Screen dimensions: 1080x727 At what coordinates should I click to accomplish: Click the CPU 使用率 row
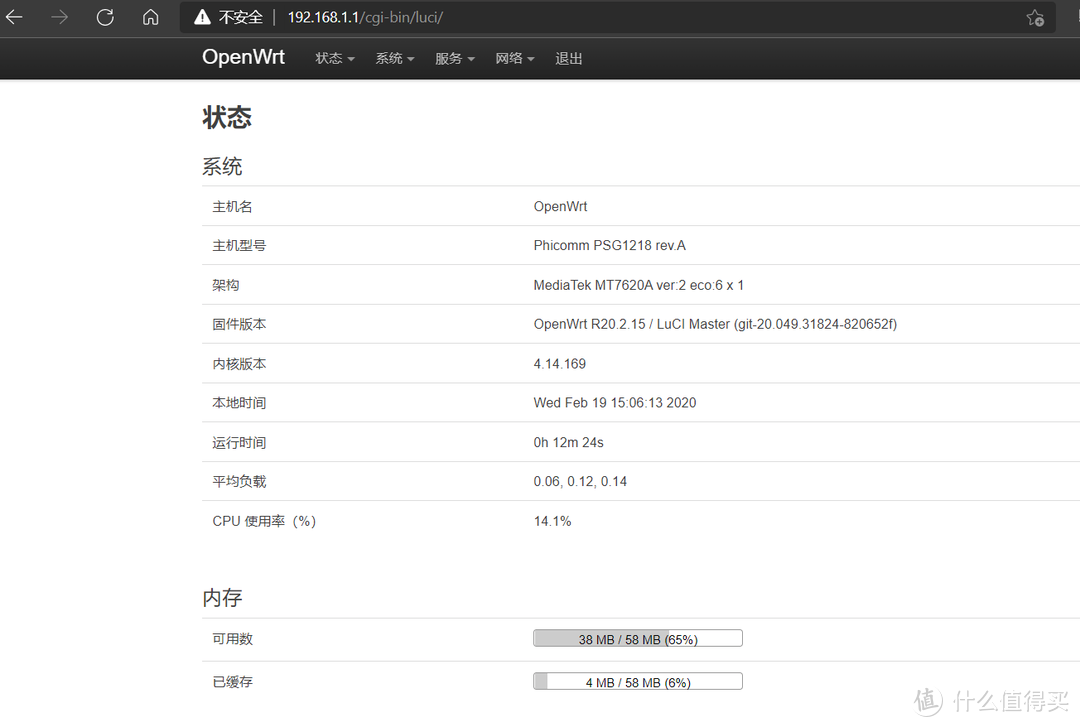[264, 520]
